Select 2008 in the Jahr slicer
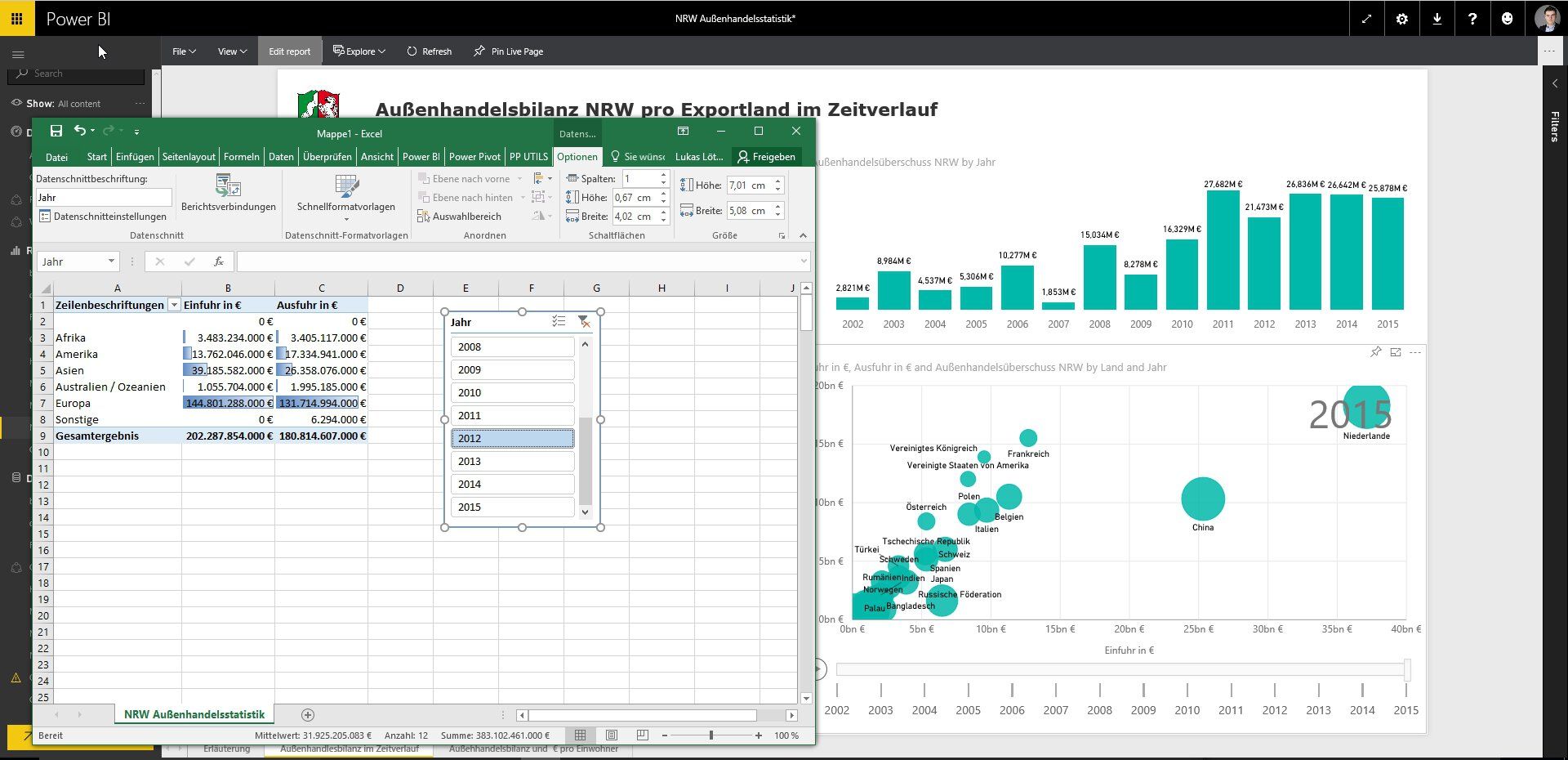The image size is (1568, 760). click(x=512, y=346)
